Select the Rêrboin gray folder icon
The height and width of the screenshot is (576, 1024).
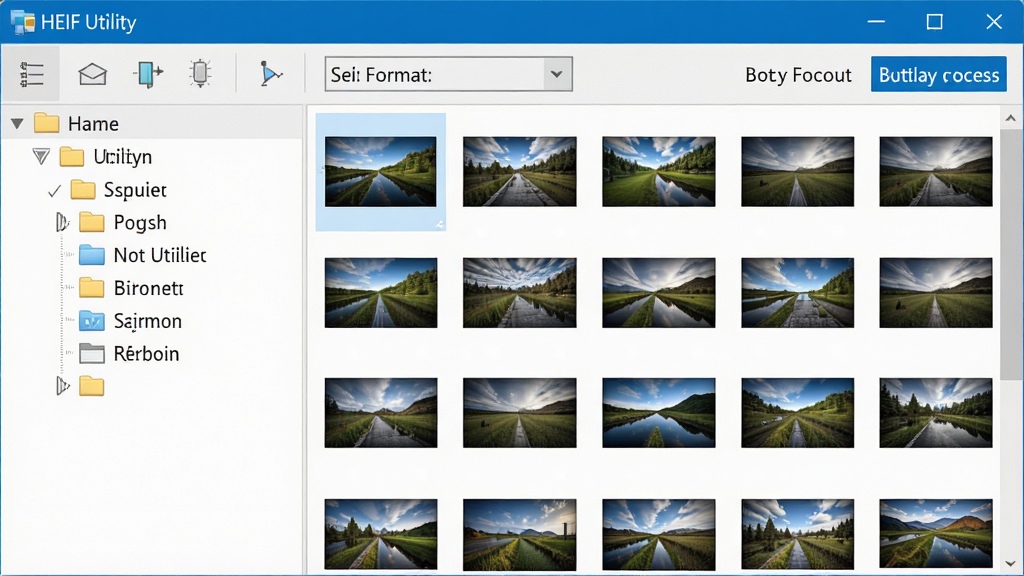coord(91,353)
